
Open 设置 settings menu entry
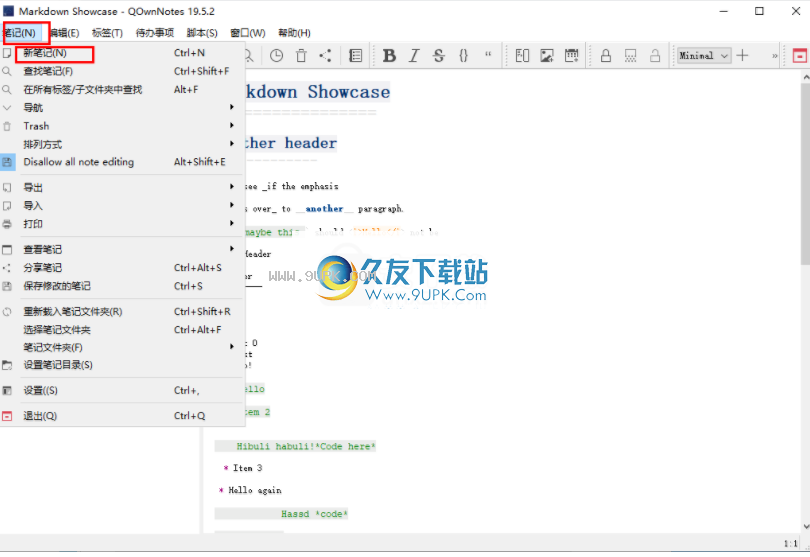122,391
